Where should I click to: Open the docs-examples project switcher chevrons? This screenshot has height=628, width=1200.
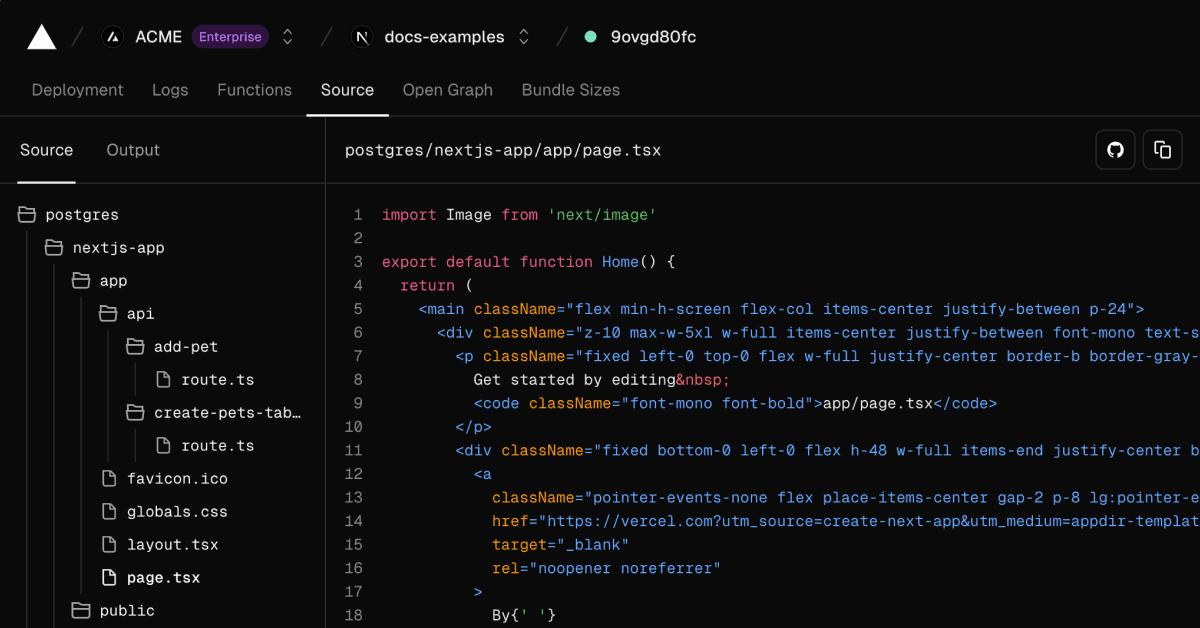pos(523,37)
